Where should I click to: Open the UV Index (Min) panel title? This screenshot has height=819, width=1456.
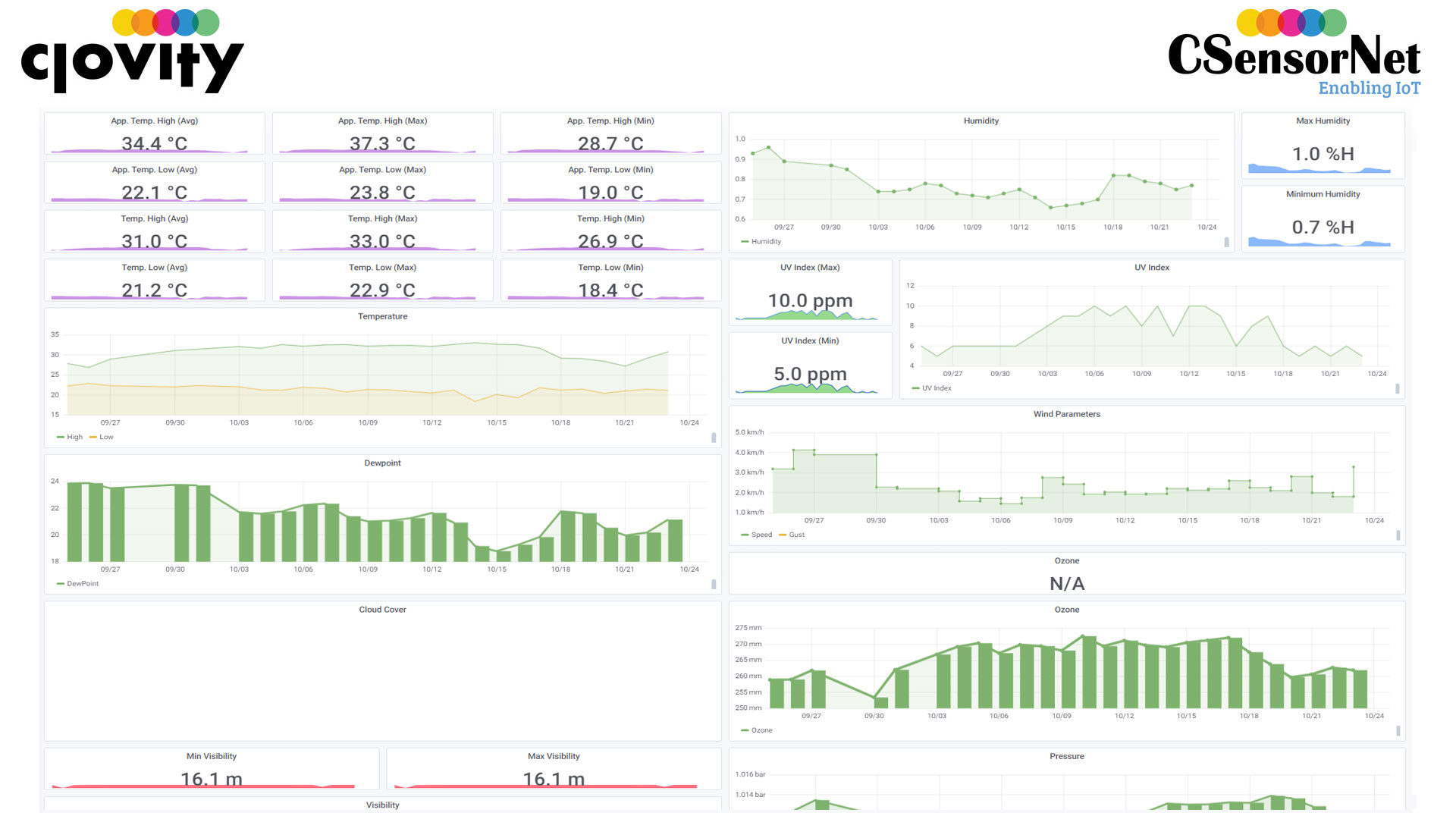811,340
